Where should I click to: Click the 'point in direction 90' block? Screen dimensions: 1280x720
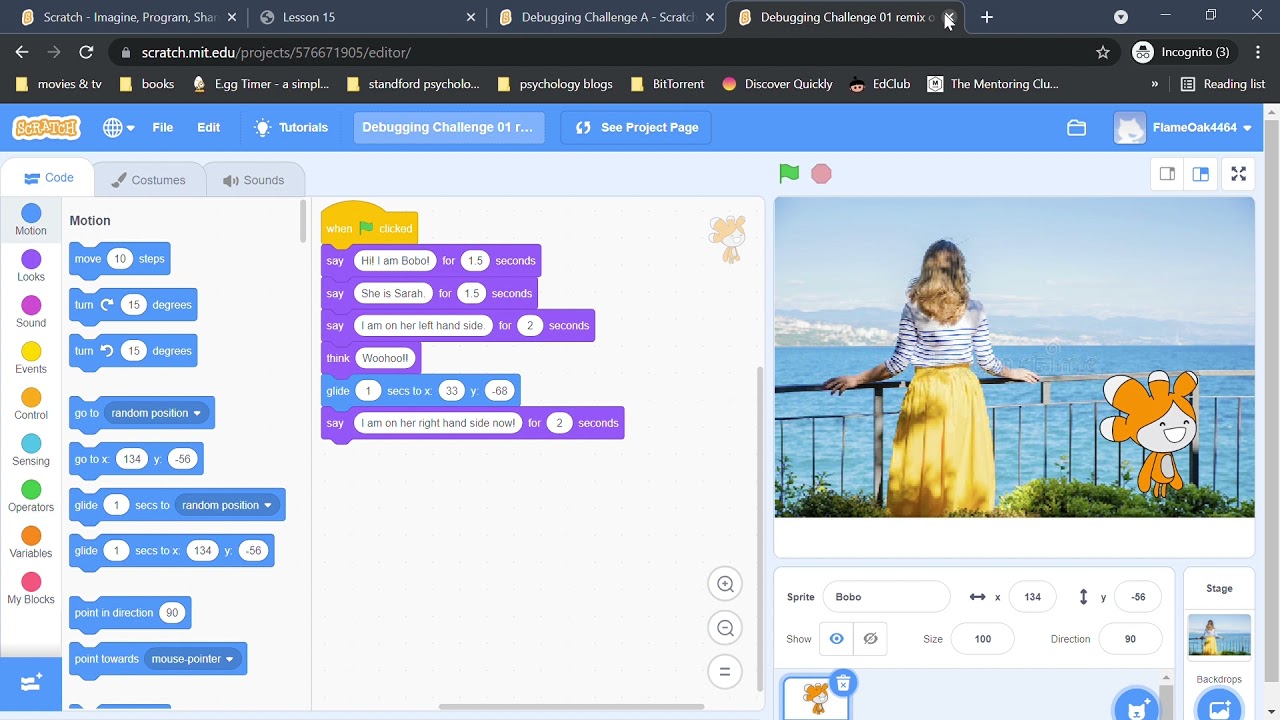pos(130,613)
